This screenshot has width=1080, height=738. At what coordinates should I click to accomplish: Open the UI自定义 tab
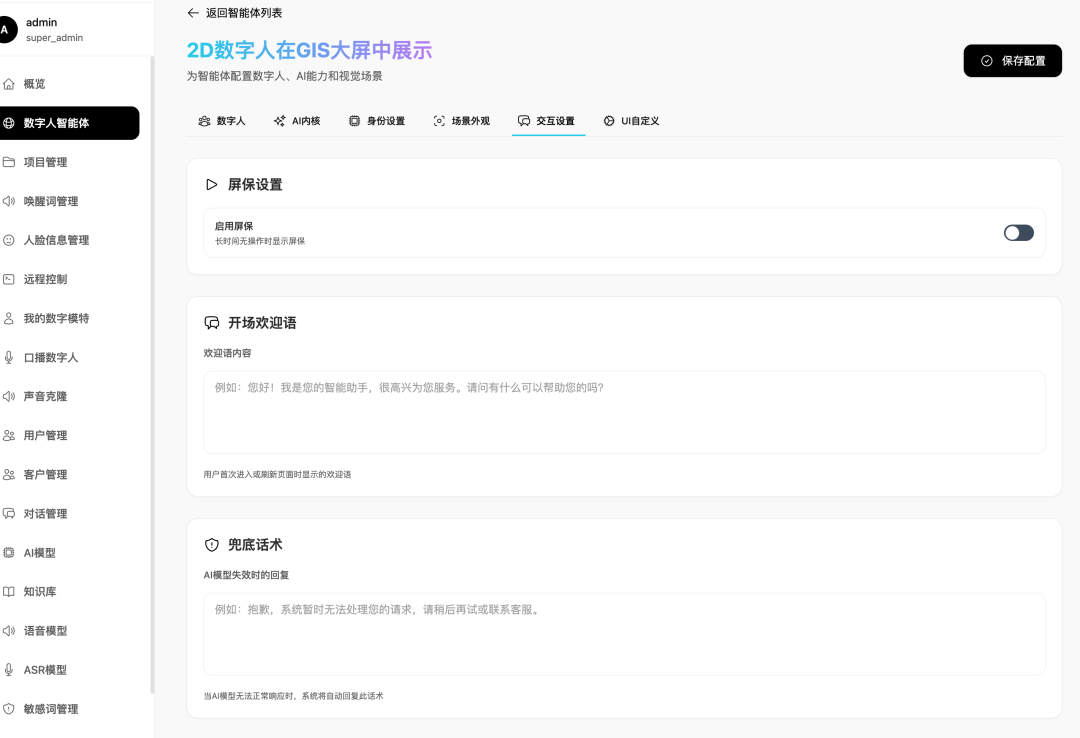632,121
